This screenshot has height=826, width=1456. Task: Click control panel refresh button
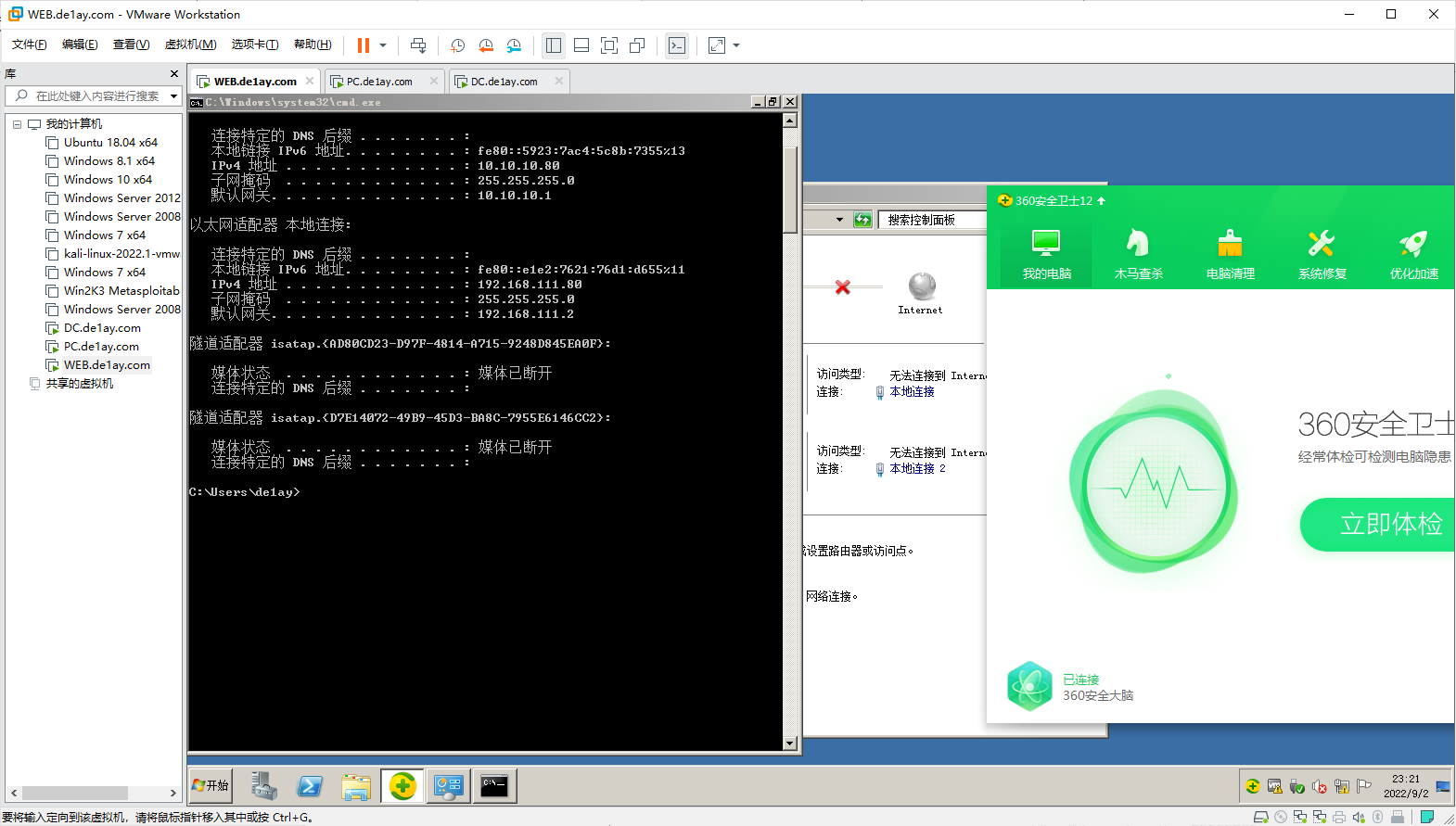click(x=862, y=220)
